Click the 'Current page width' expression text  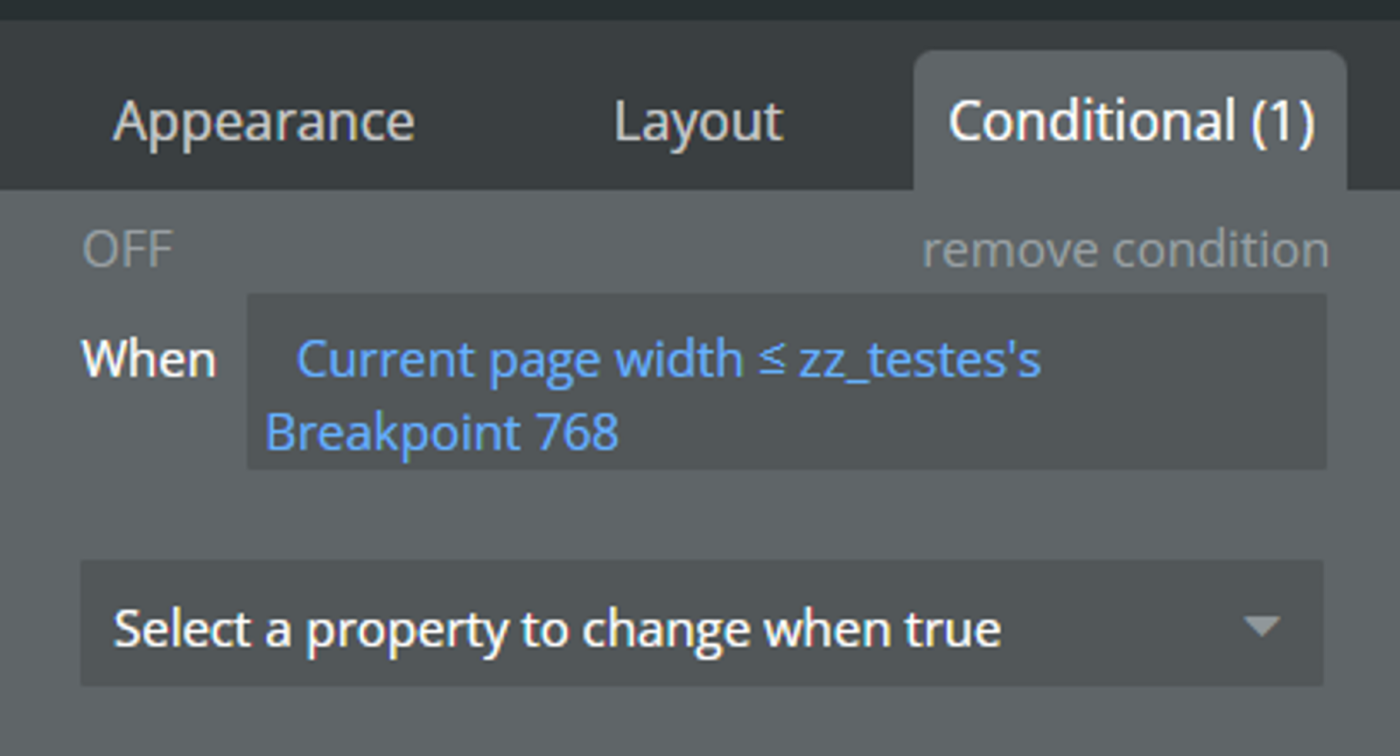click(519, 359)
